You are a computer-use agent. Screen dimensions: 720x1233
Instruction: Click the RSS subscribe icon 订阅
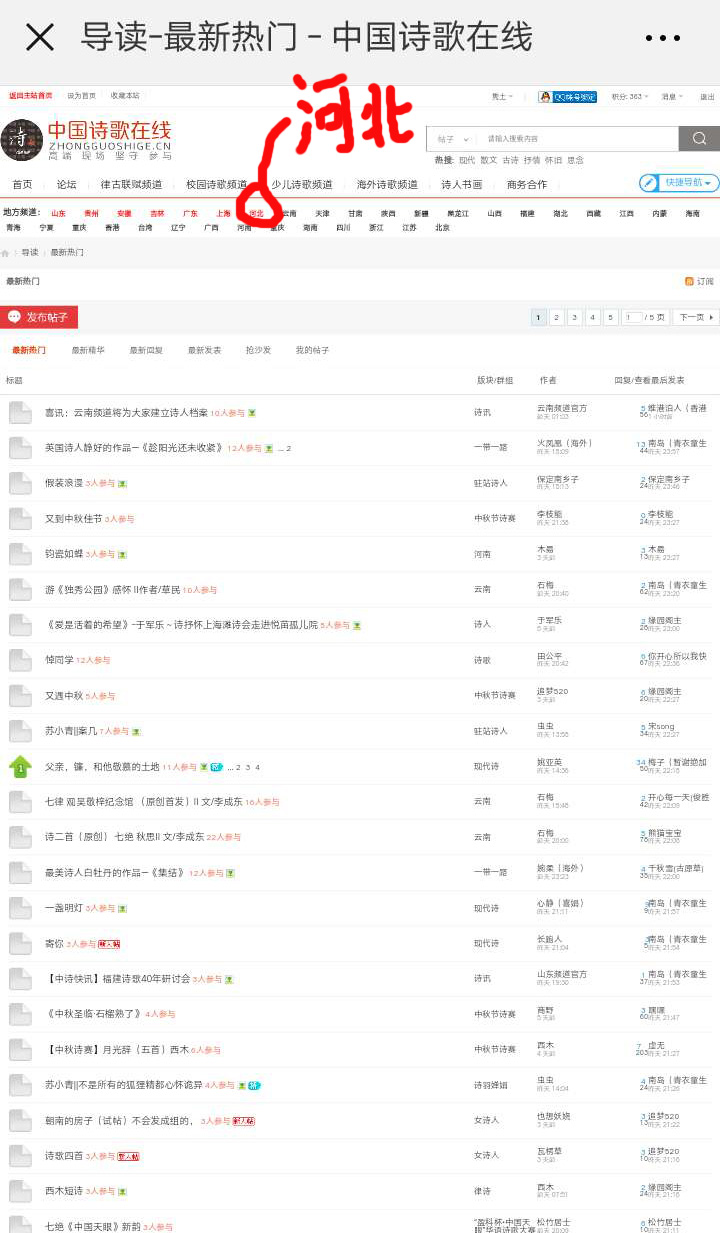(x=699, y=282)
